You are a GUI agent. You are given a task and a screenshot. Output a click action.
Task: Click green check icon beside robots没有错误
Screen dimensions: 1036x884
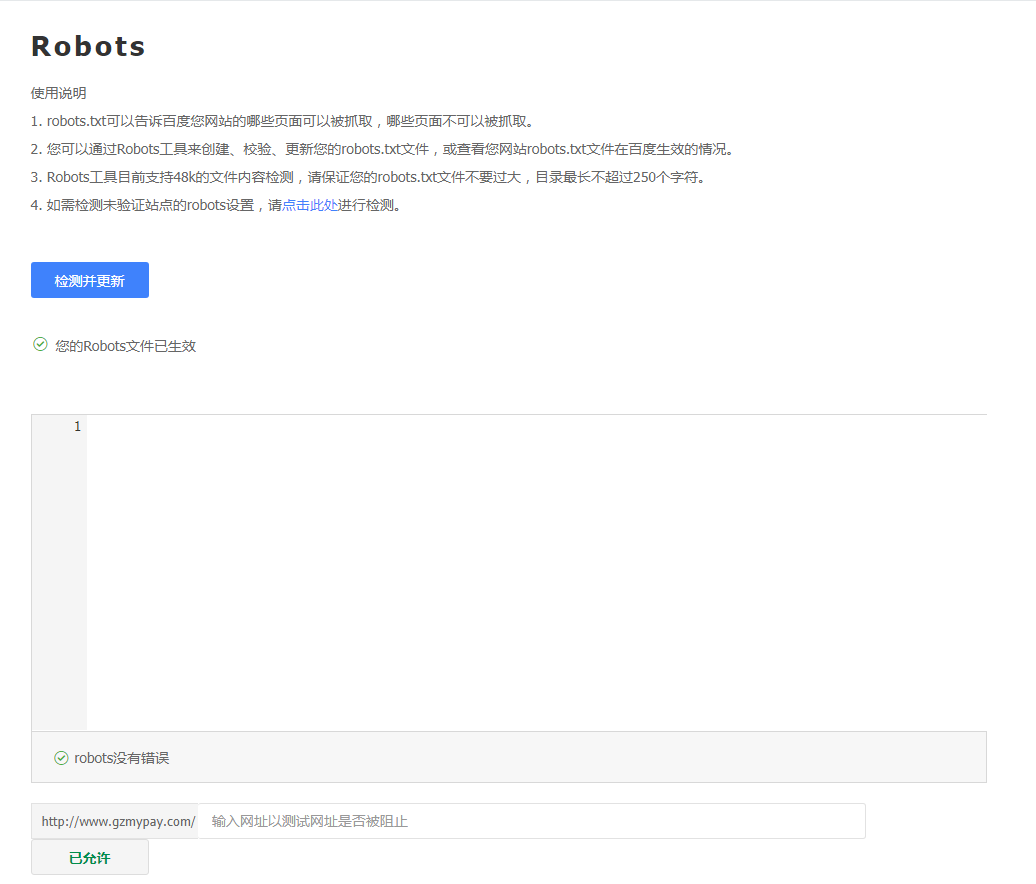click(x=61, y=758)
